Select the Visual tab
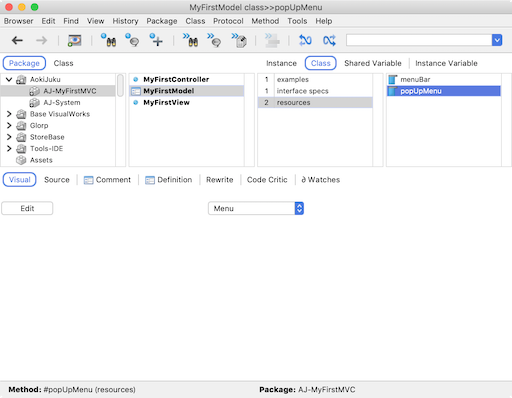512x398 pixels. click(x=19, y=180)
